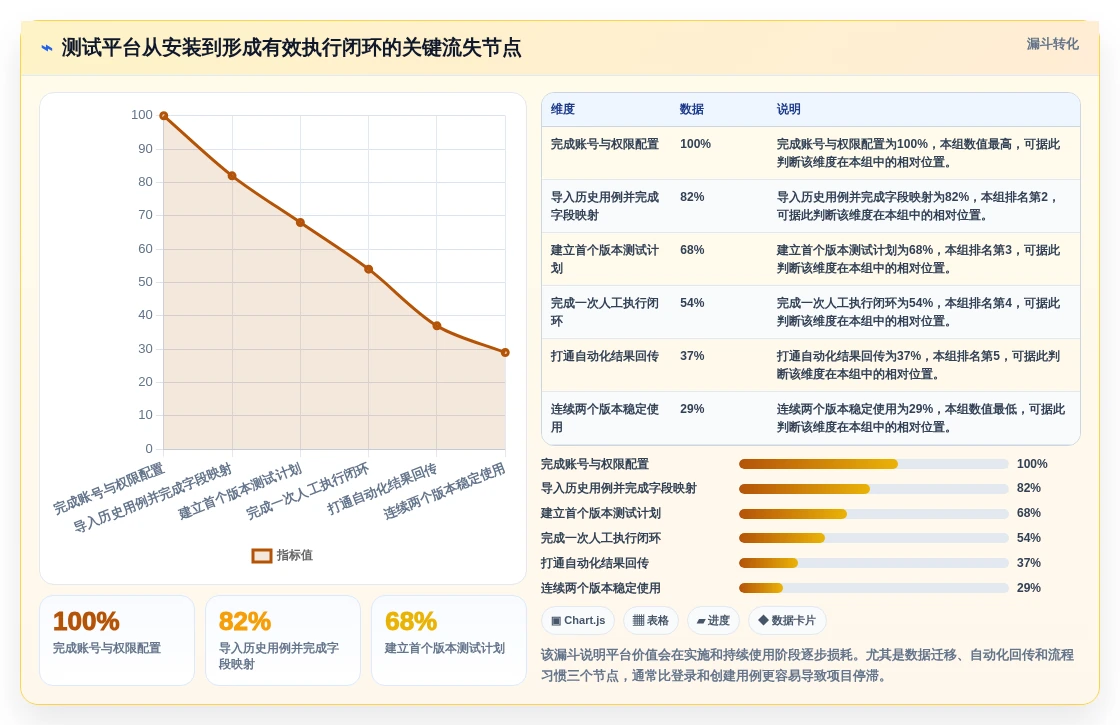Click table cell 导入历史用例并完成字段映射
Viewport: 1120px width, 725px height.
604,206
